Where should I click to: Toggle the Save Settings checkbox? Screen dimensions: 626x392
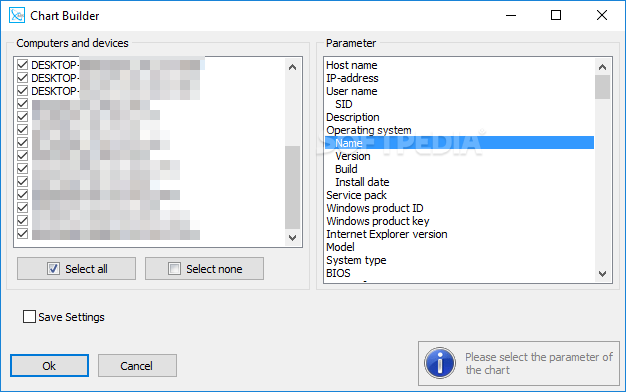pyautogui.click(x=29, y=317)
